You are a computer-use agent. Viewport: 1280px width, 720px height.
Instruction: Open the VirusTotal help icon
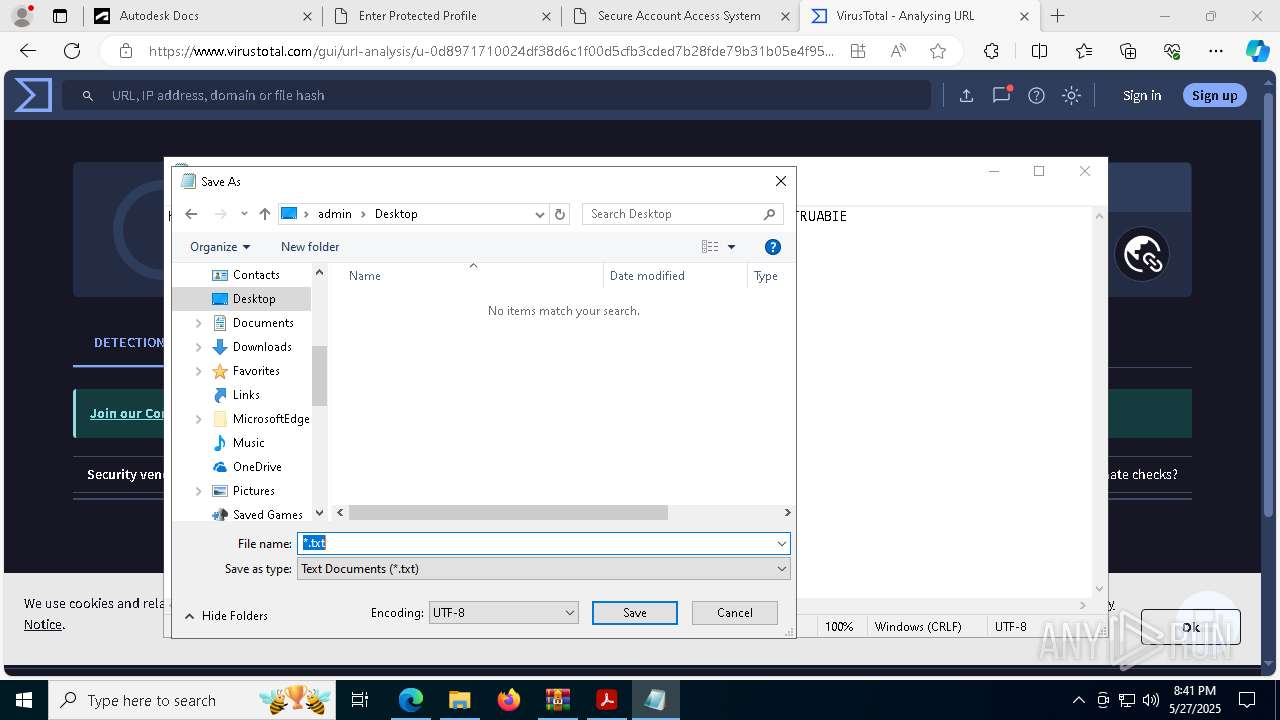pos(1036,95)
